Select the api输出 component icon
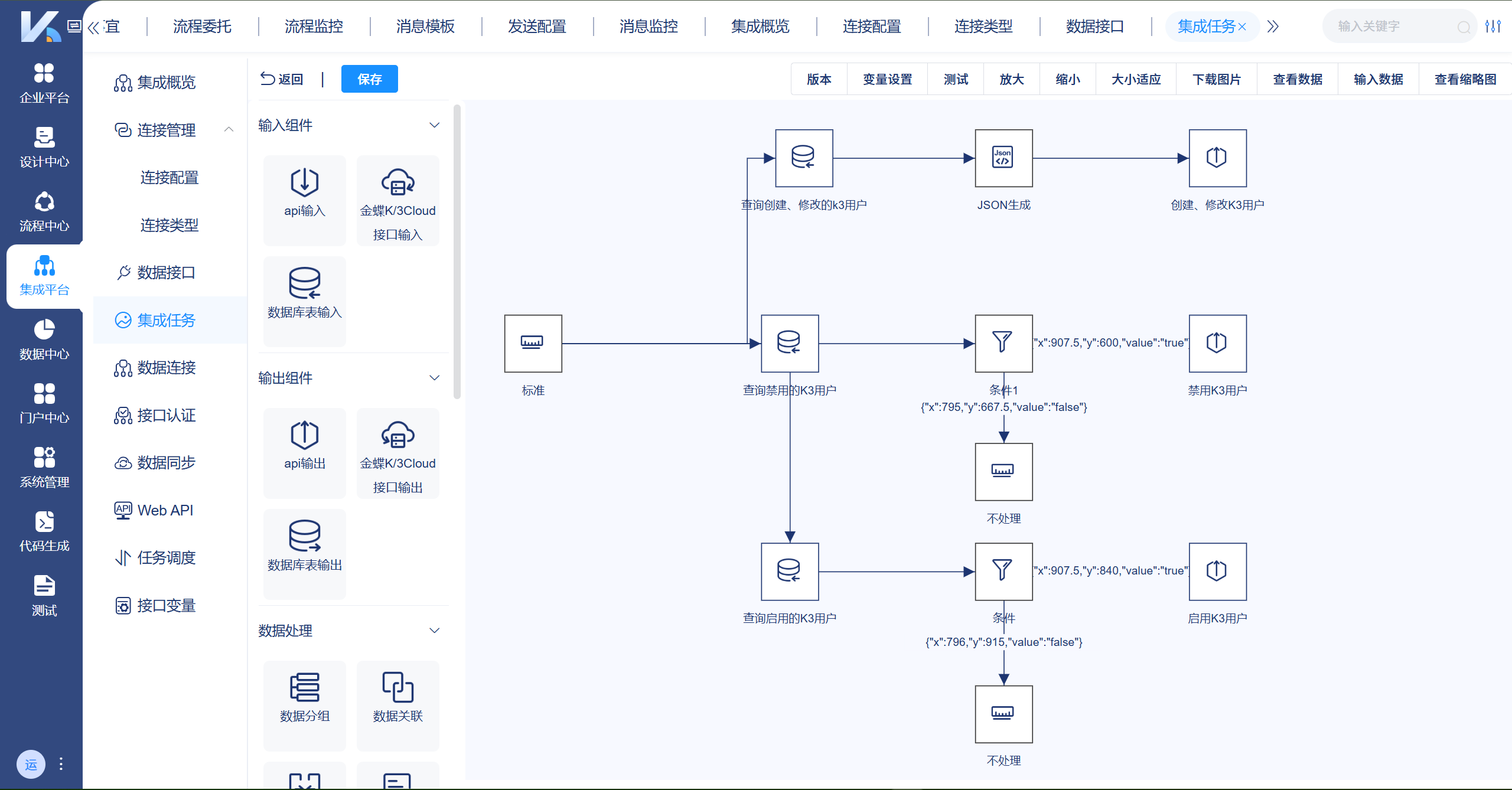Screen dimensions: 1512x790 coord(304,435)
